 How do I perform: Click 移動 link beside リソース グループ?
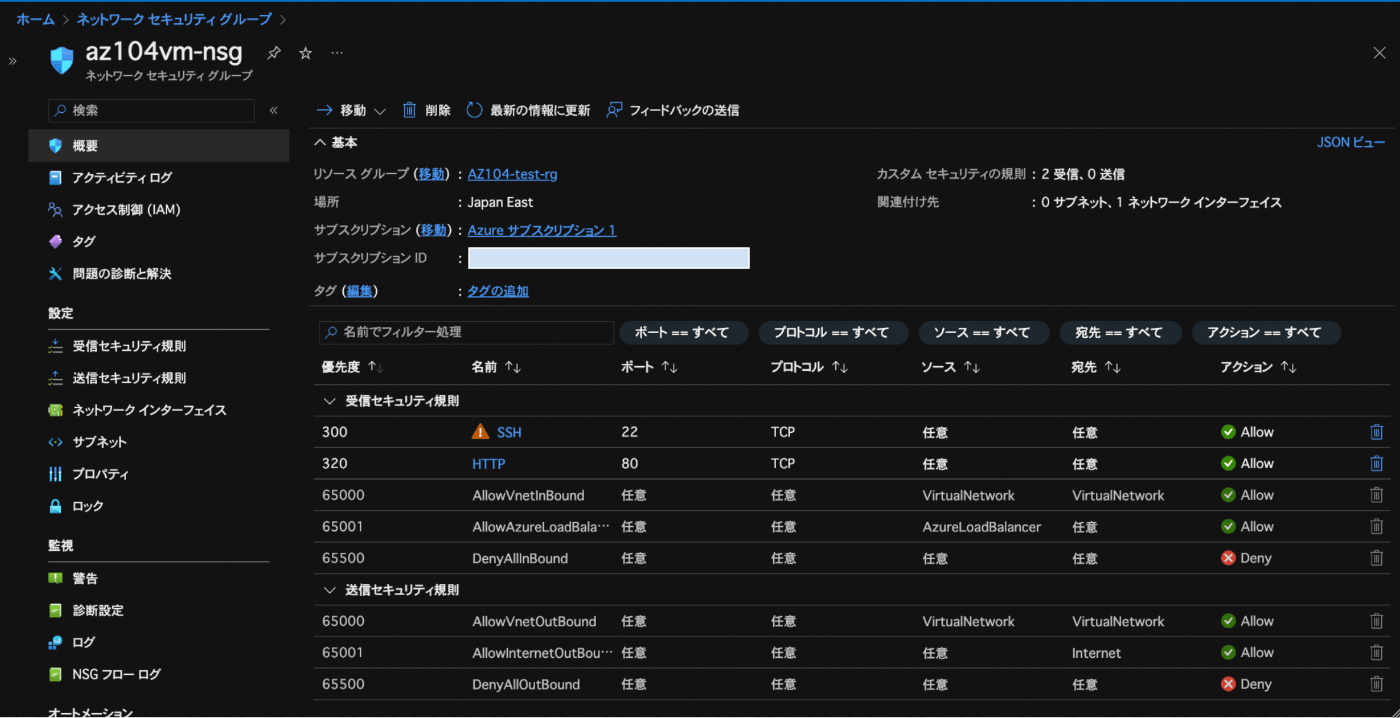[431, 174]
